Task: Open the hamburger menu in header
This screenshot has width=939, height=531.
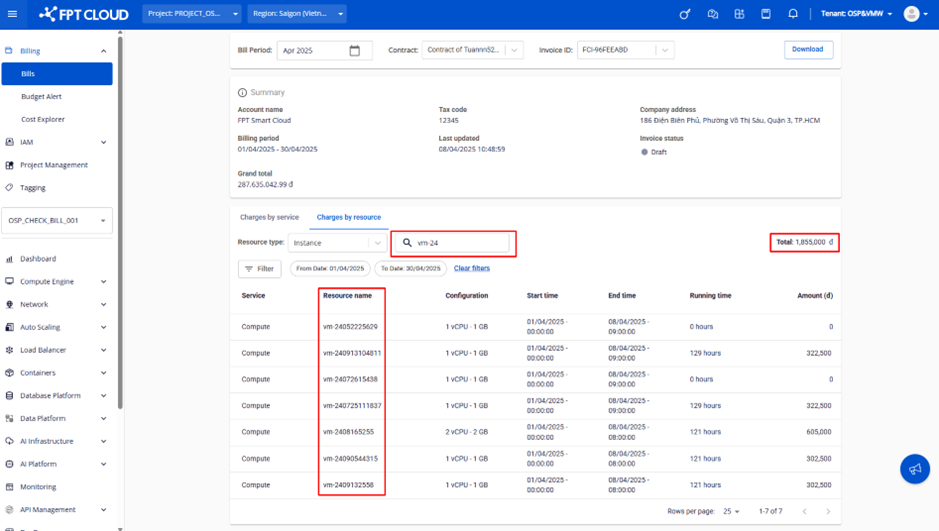Action: pyautogui.click(x=12, y=14)
